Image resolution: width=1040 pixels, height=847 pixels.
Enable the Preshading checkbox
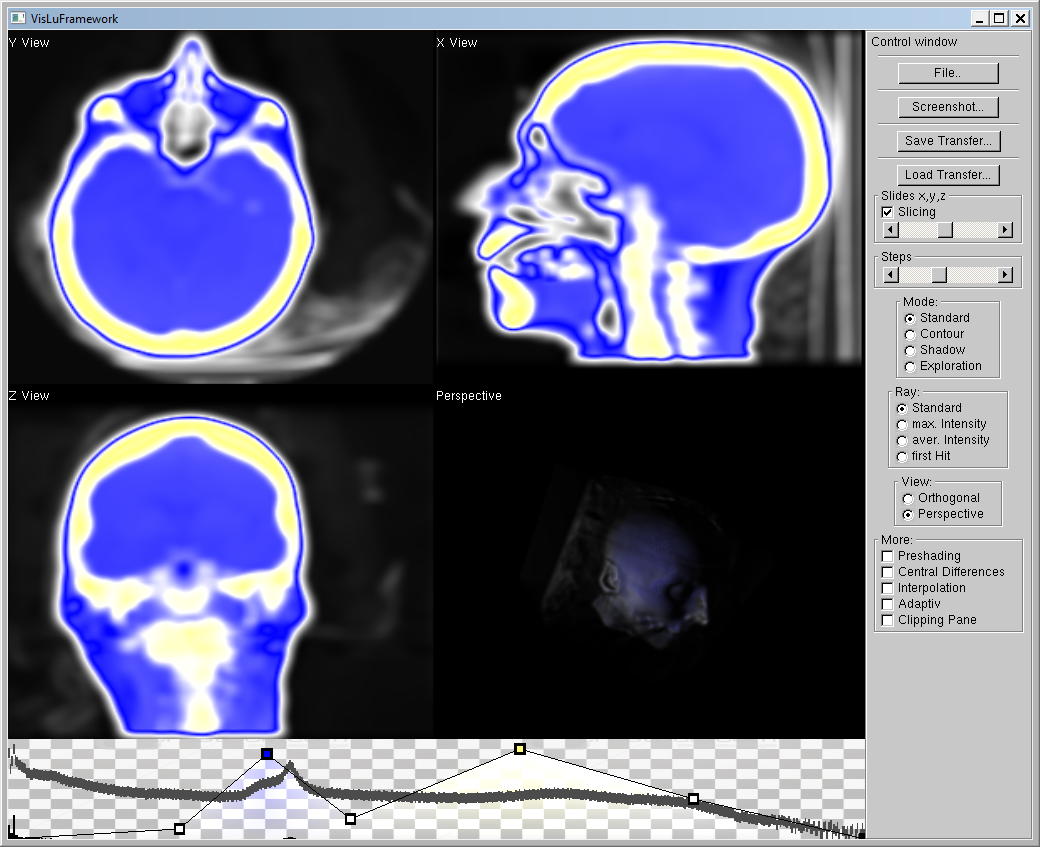(887, 556)
